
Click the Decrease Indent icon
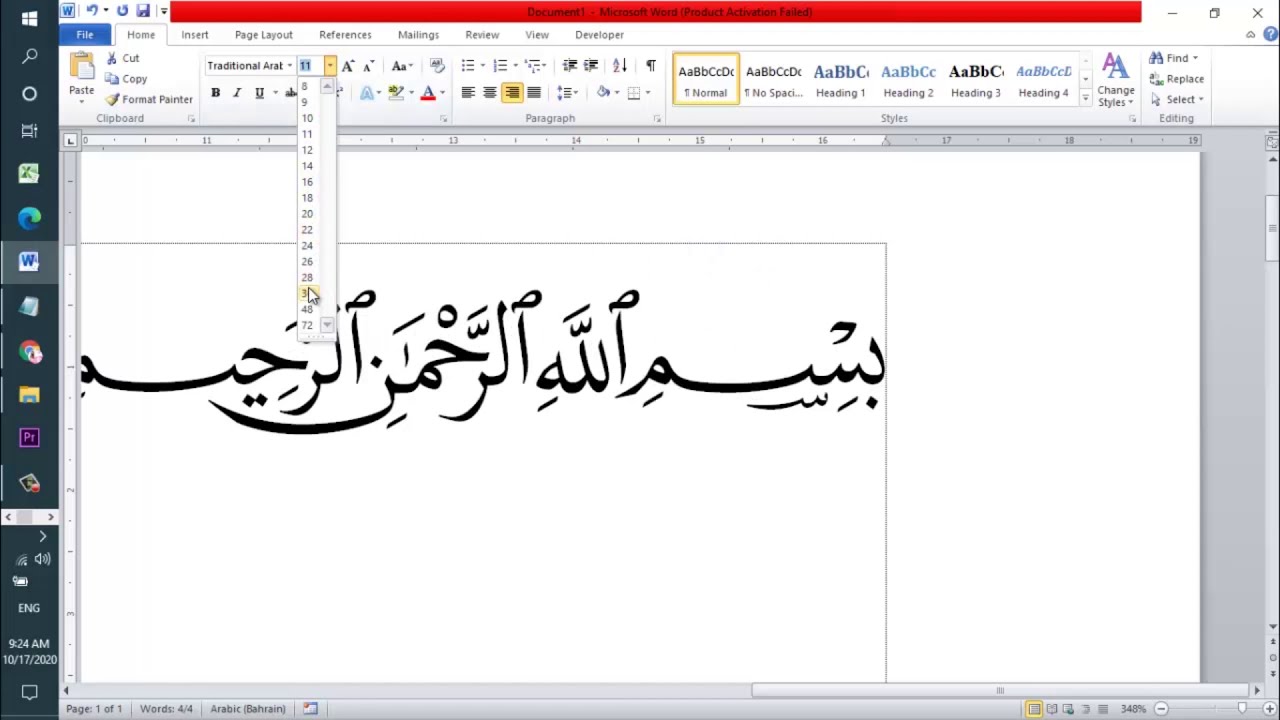(x=570, y=66)
